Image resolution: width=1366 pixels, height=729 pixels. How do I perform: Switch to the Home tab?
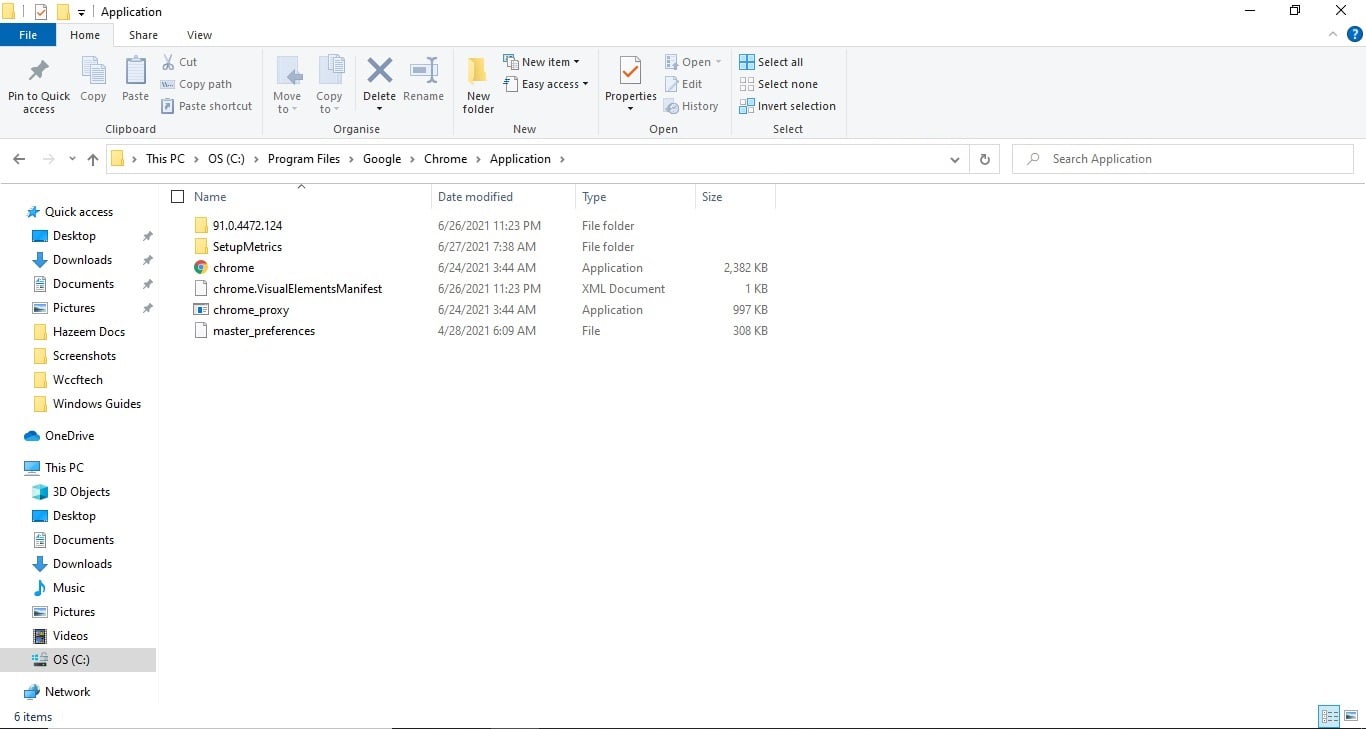(x=85, y=35)
